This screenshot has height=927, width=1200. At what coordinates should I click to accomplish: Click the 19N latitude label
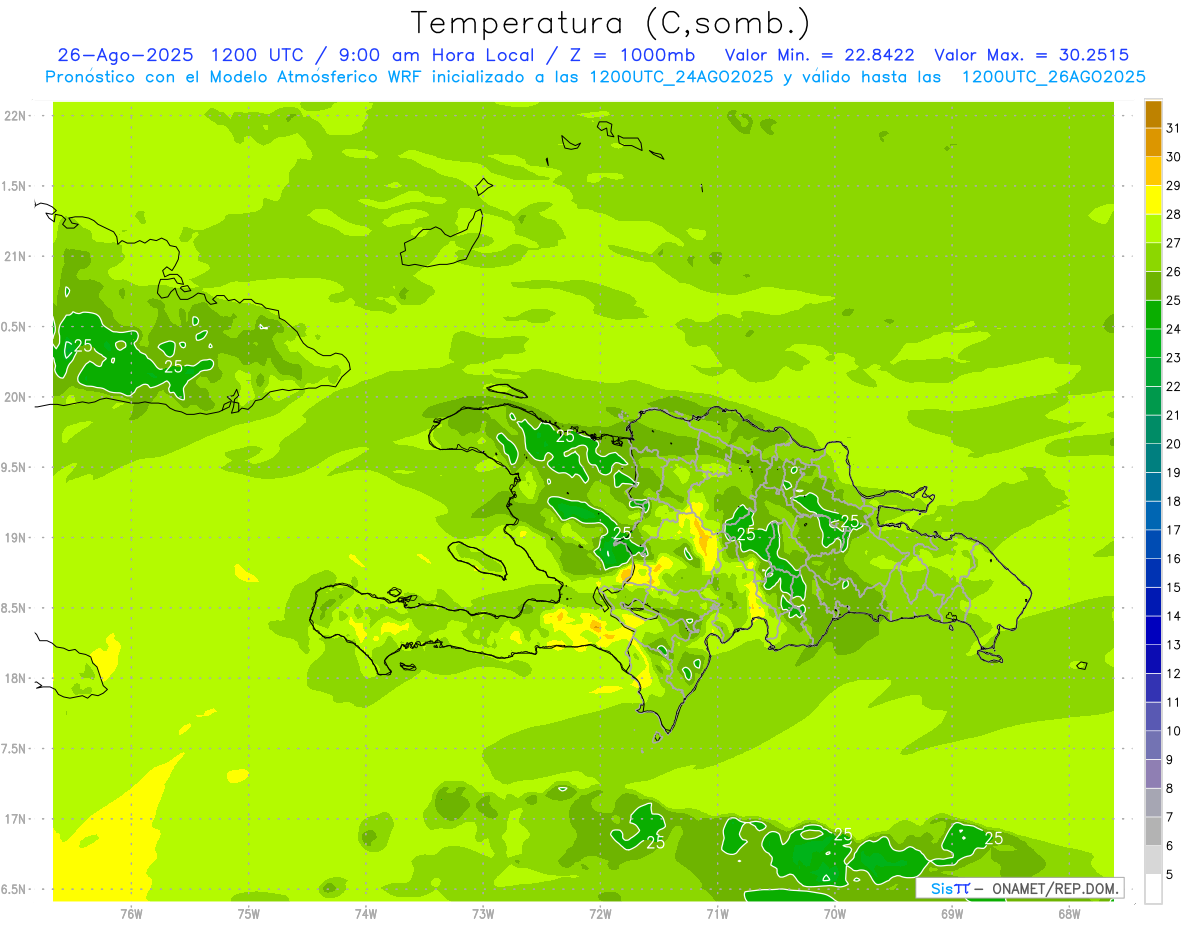16,537
